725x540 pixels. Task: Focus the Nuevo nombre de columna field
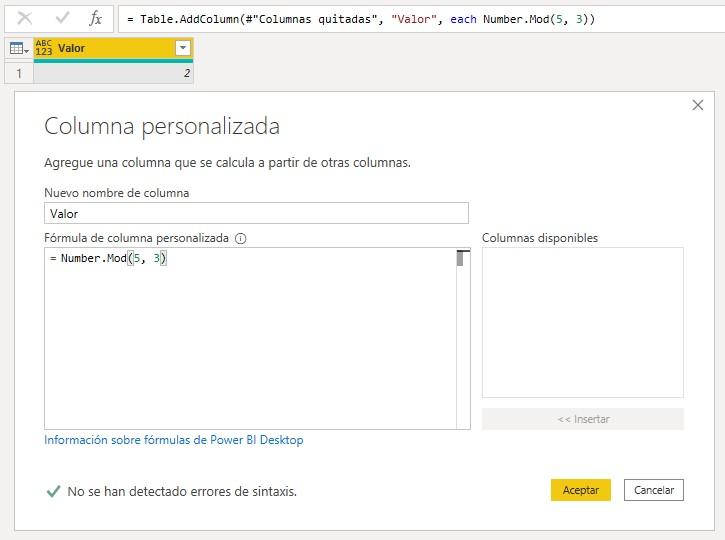(x=256, y=213)
